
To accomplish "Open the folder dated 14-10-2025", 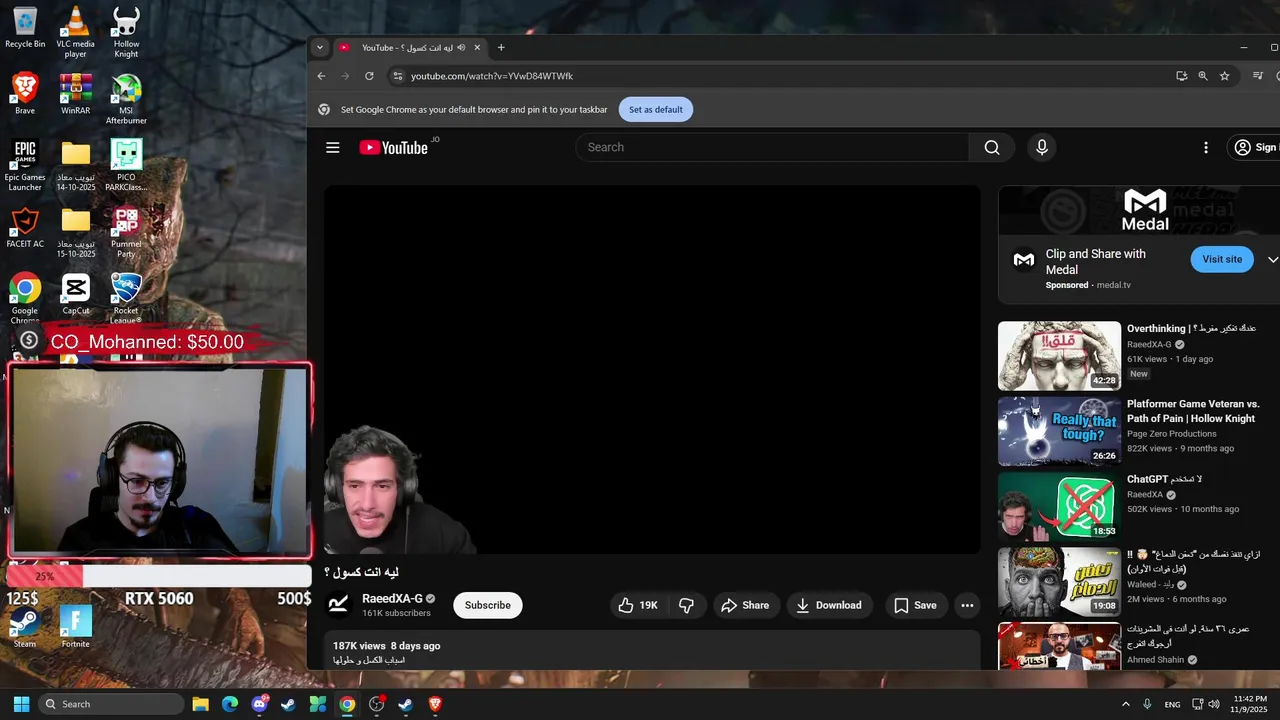I will [75, 165].
